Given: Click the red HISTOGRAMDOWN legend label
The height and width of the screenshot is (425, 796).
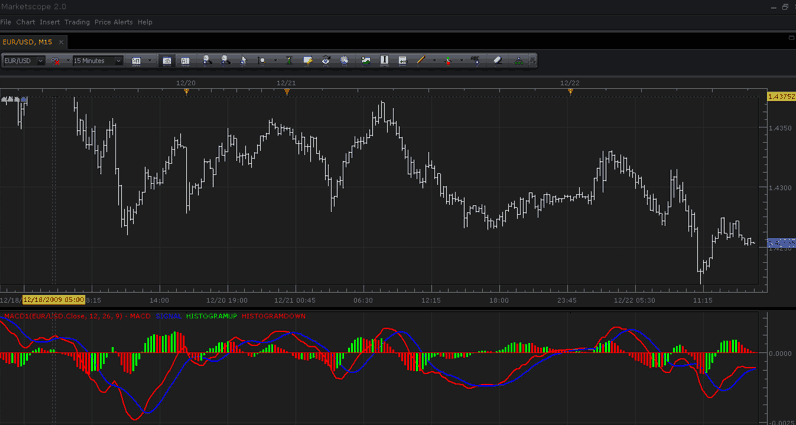Looking at the screenshot, I should pyautogui.click(x=274, y=316).
